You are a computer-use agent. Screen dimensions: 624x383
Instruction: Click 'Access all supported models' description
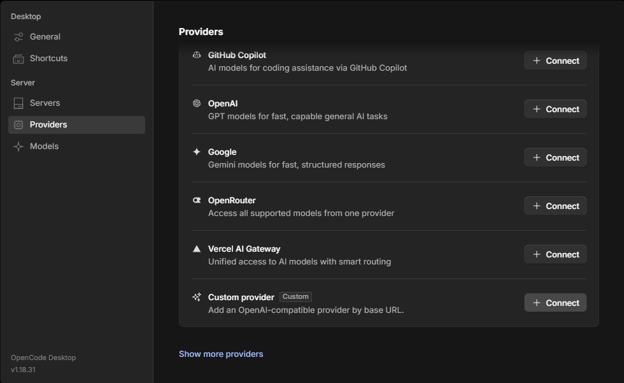tap(301, 213)
